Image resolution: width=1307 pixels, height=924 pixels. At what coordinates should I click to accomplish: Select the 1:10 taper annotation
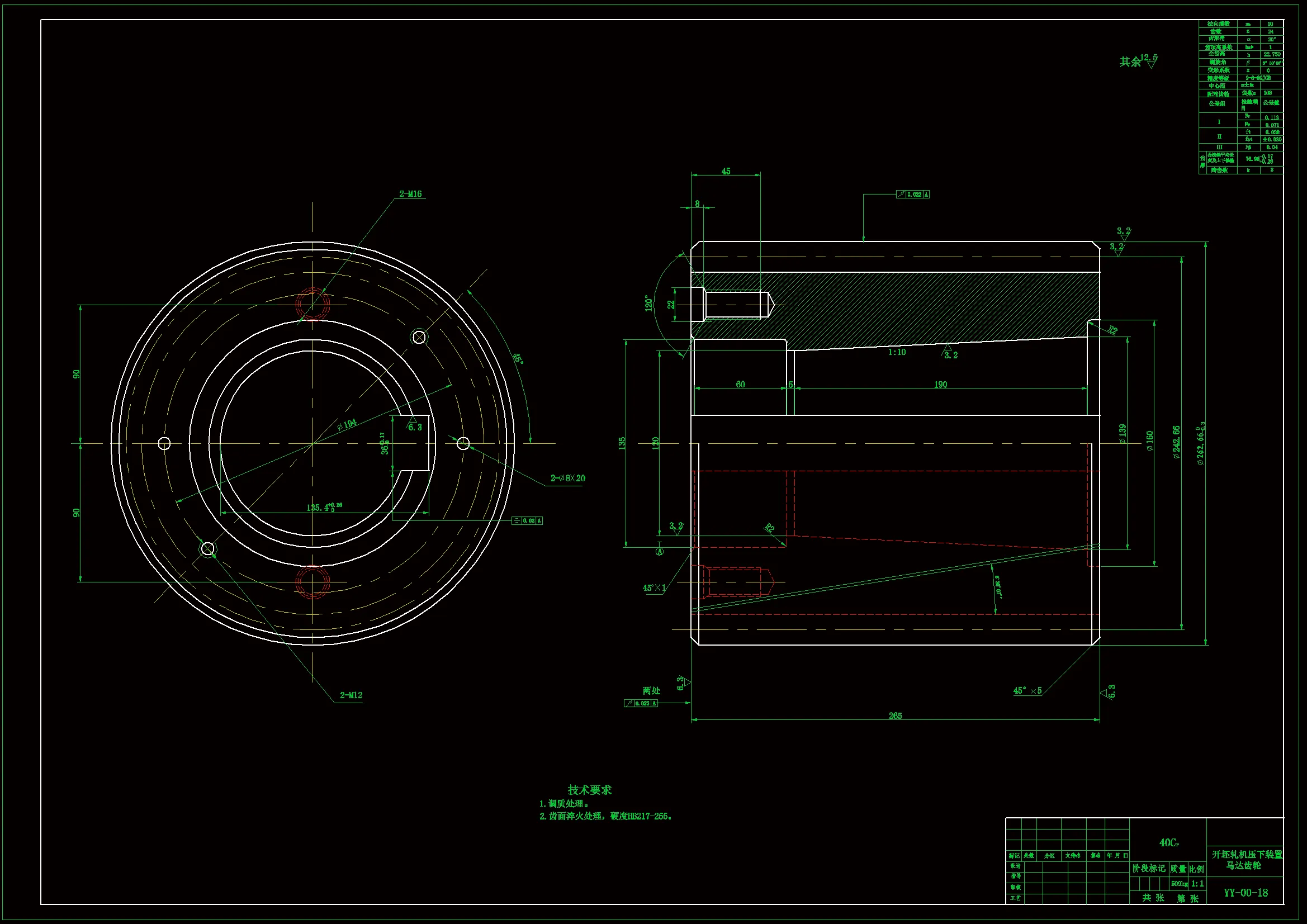(x=897, y=352)
